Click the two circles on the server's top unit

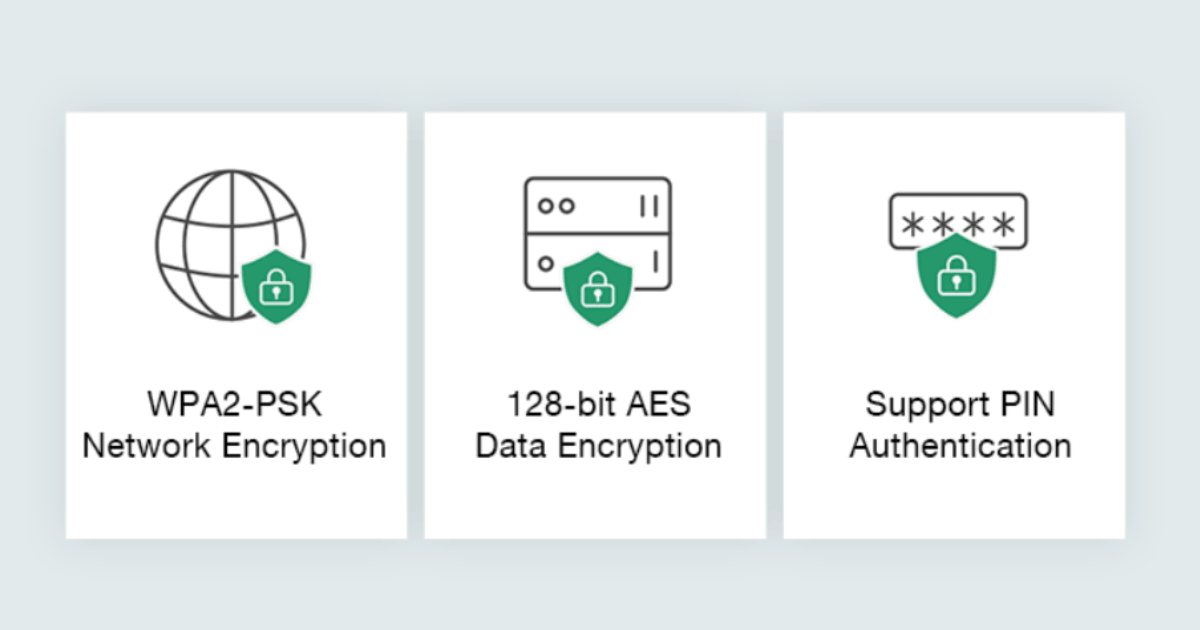pos(556,206)
